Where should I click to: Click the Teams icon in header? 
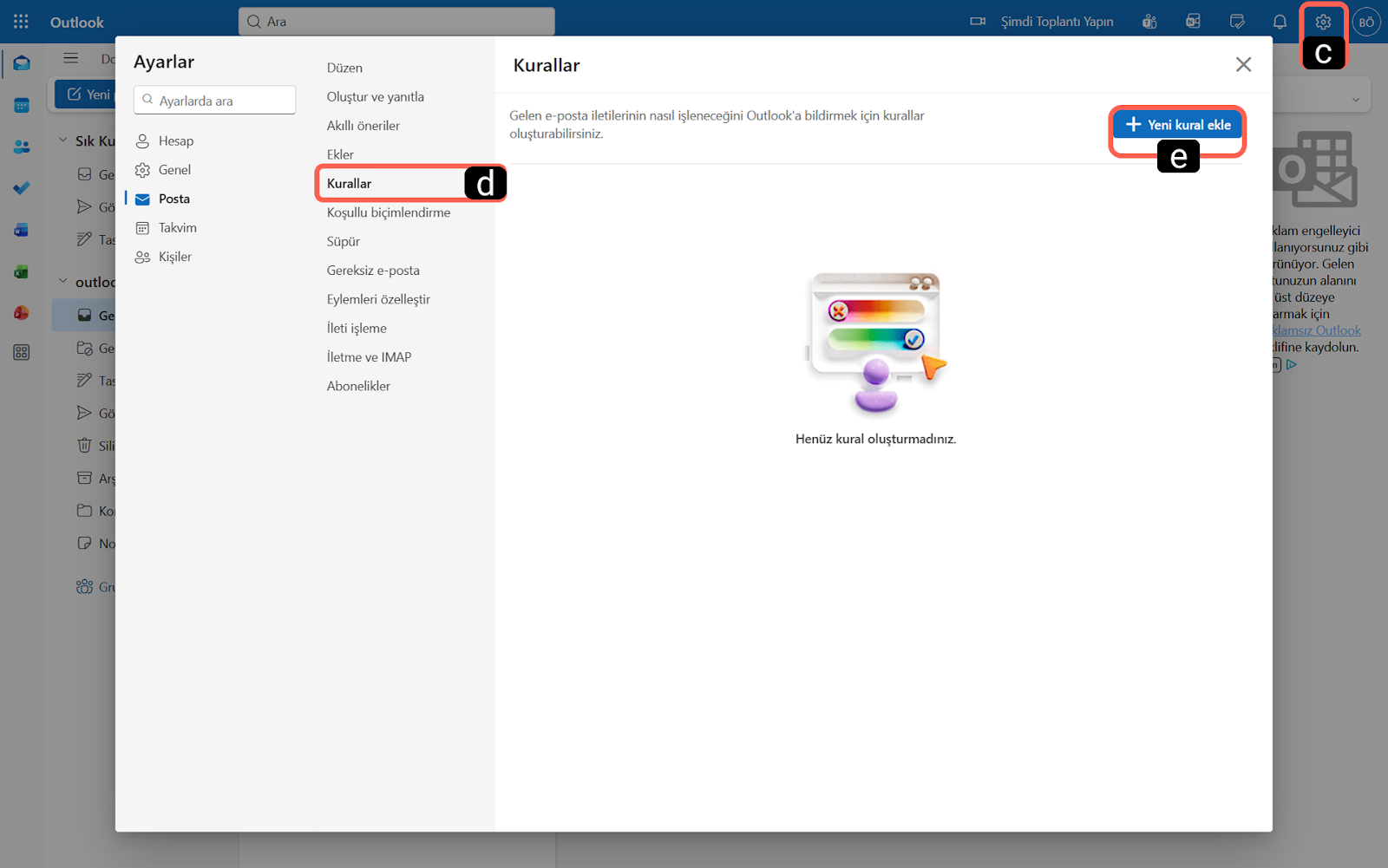tap(1149, 23)
